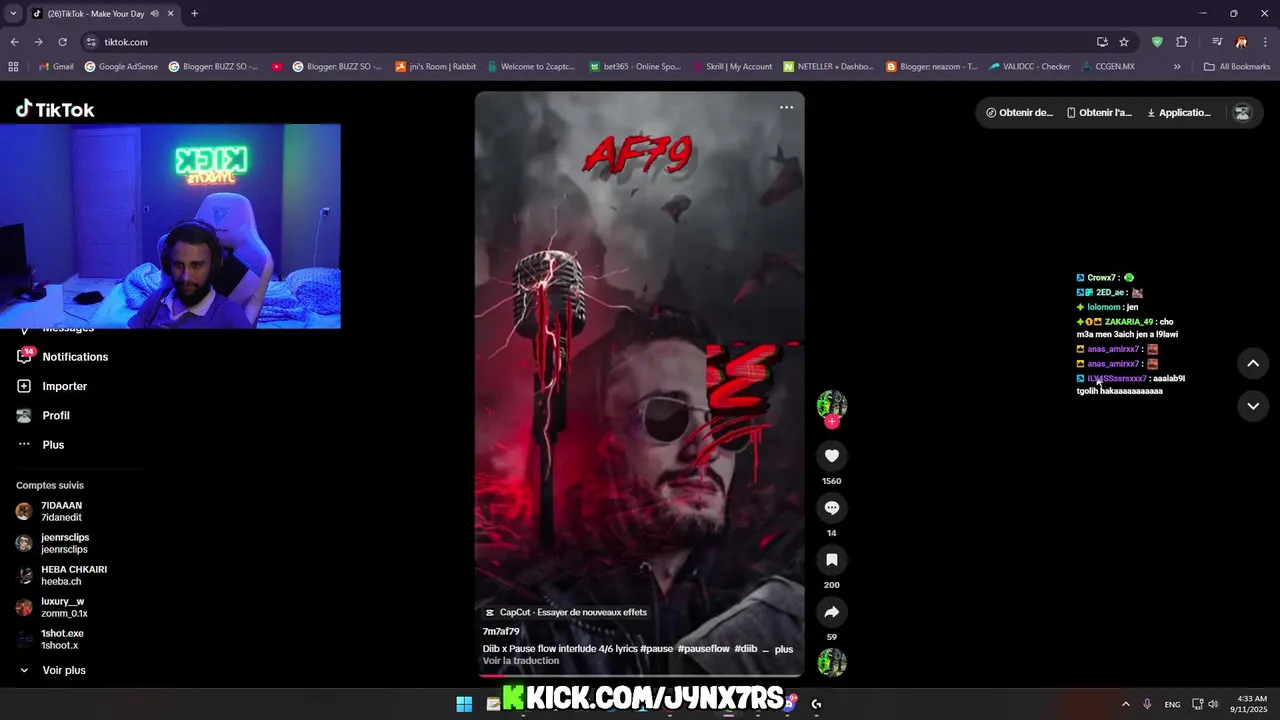The image size is (1280, 720).
Task: Open Notifications in the TikTok sidebar
Action: pyautogui.click(x=63, y=357)
